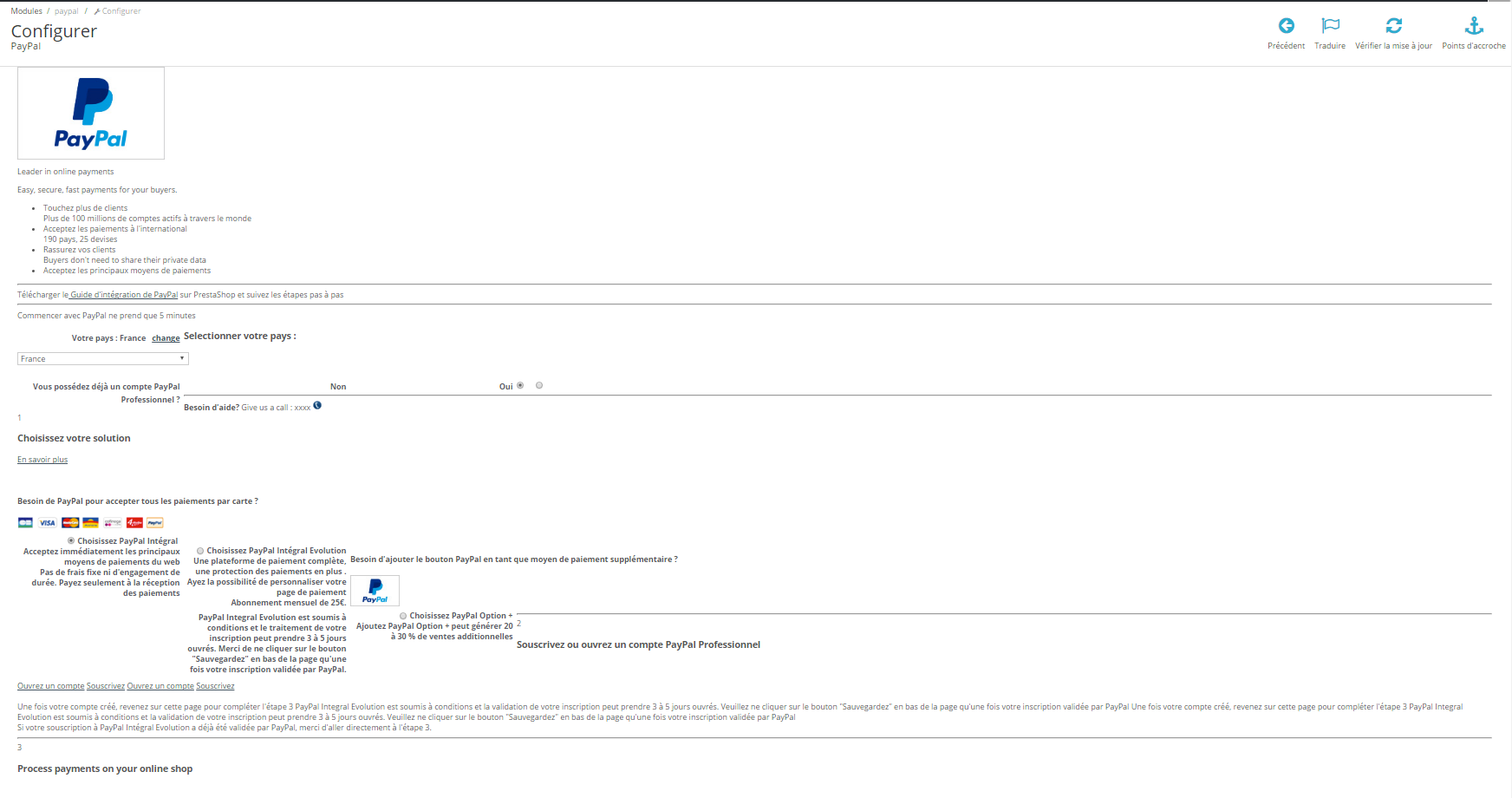The height and width of the screenshot is (798, 1512).
Task: Click the Selectionner votre pays label
Action: [240, 336]
